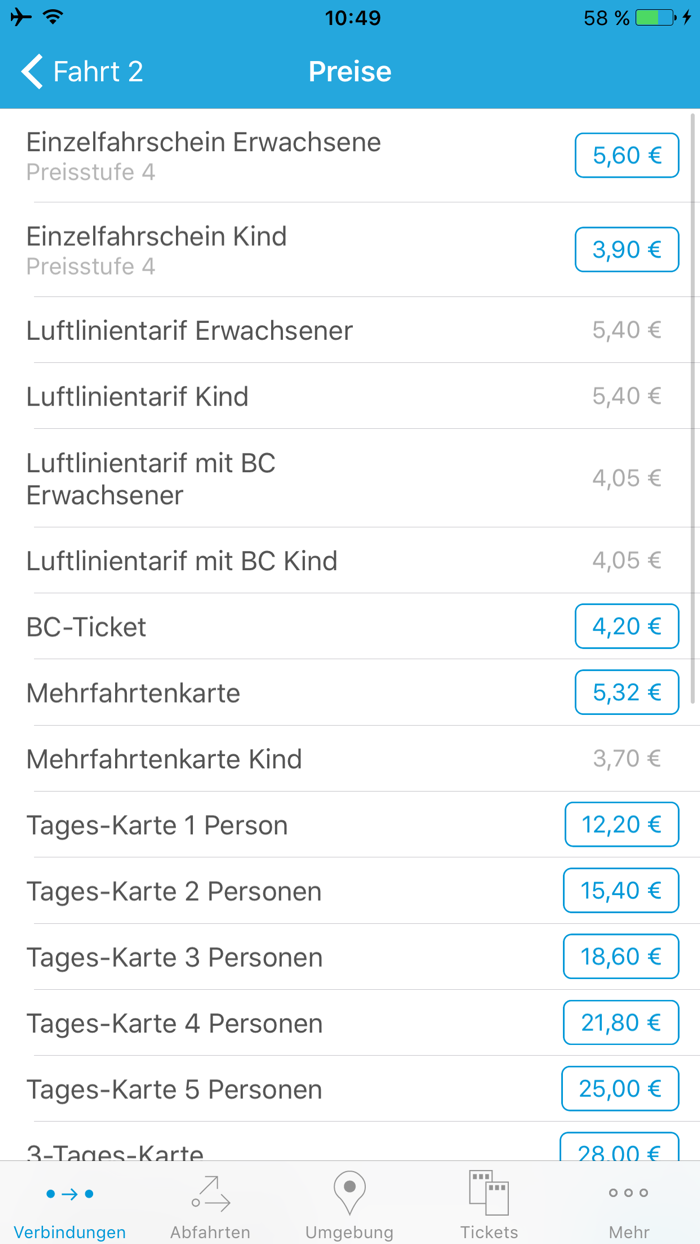Choose the Mehrfahrtenkarte for 5,32 €

click(627, 692)
